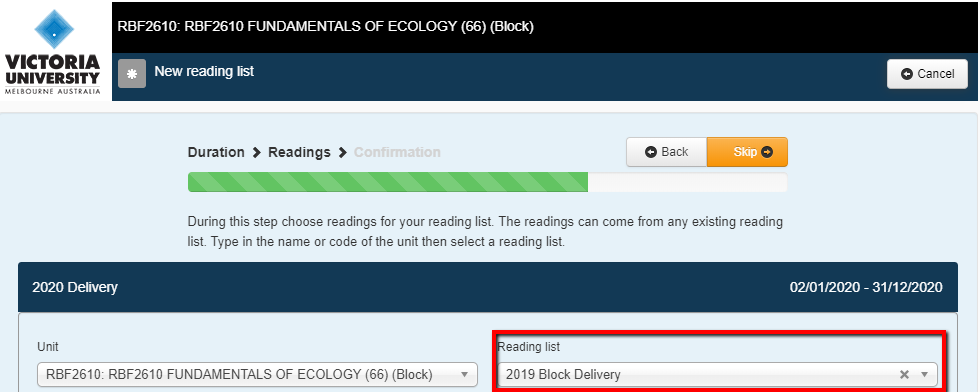Open the Unit dropdown for RBF2610
The width and height of the screenshot is (980, 392).
[x=258, y=374]
